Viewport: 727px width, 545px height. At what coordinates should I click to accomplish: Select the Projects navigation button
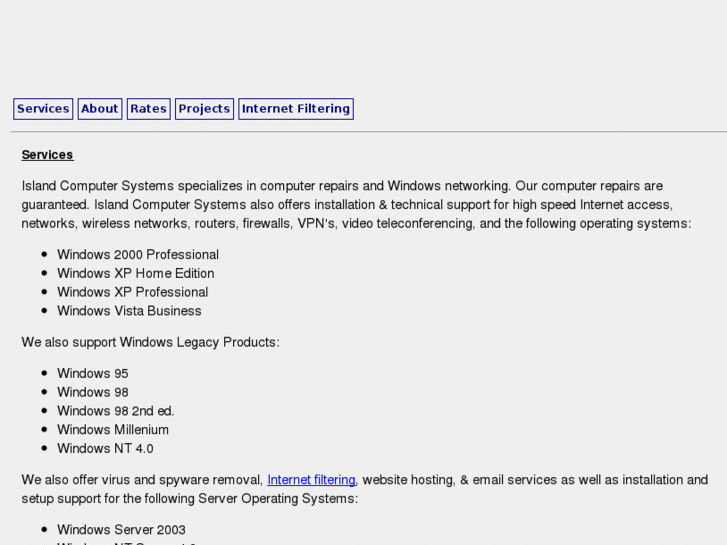[x=204, y=109]
